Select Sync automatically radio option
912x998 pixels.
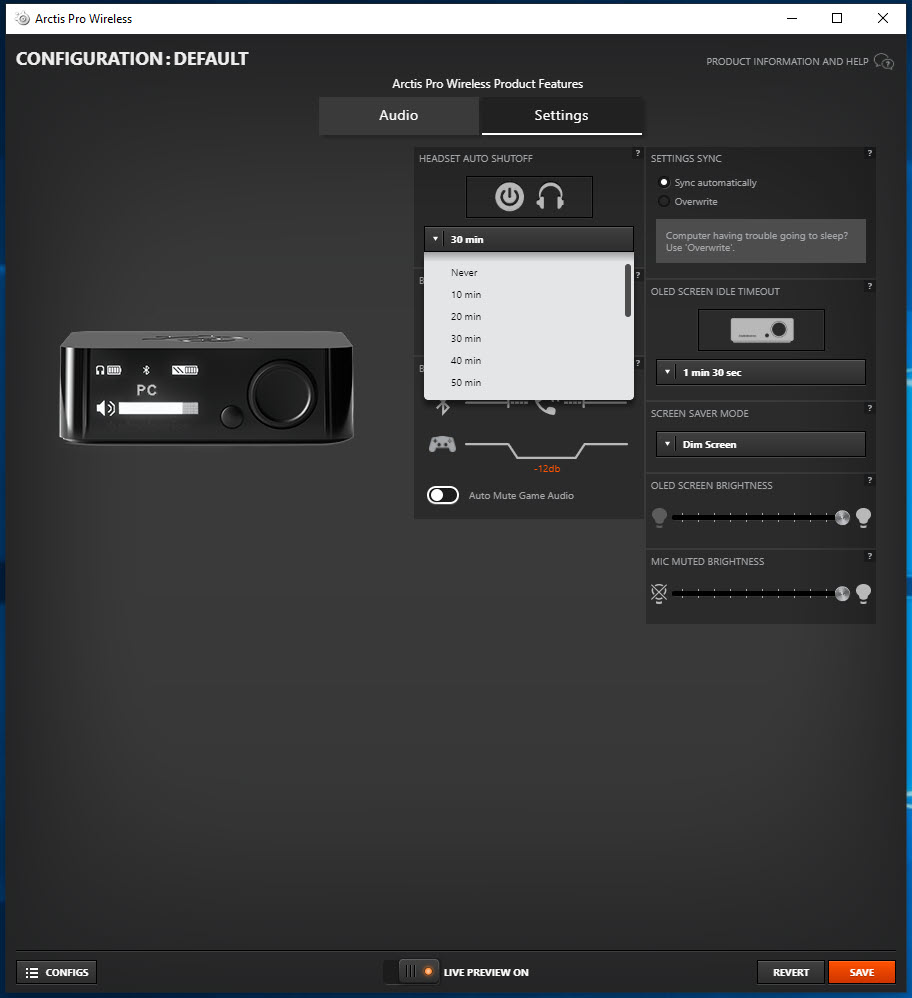[664, 183]
